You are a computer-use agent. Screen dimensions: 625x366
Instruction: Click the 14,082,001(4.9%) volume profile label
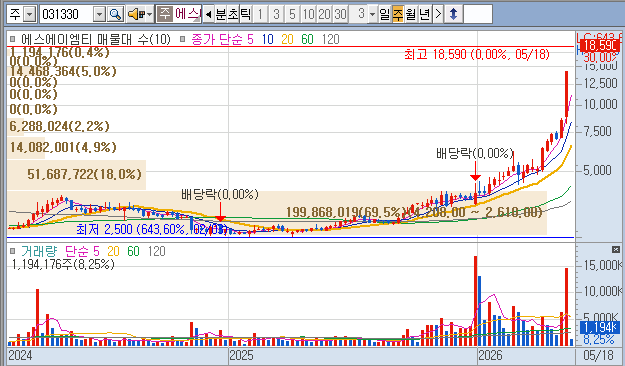tap(63, 147)
